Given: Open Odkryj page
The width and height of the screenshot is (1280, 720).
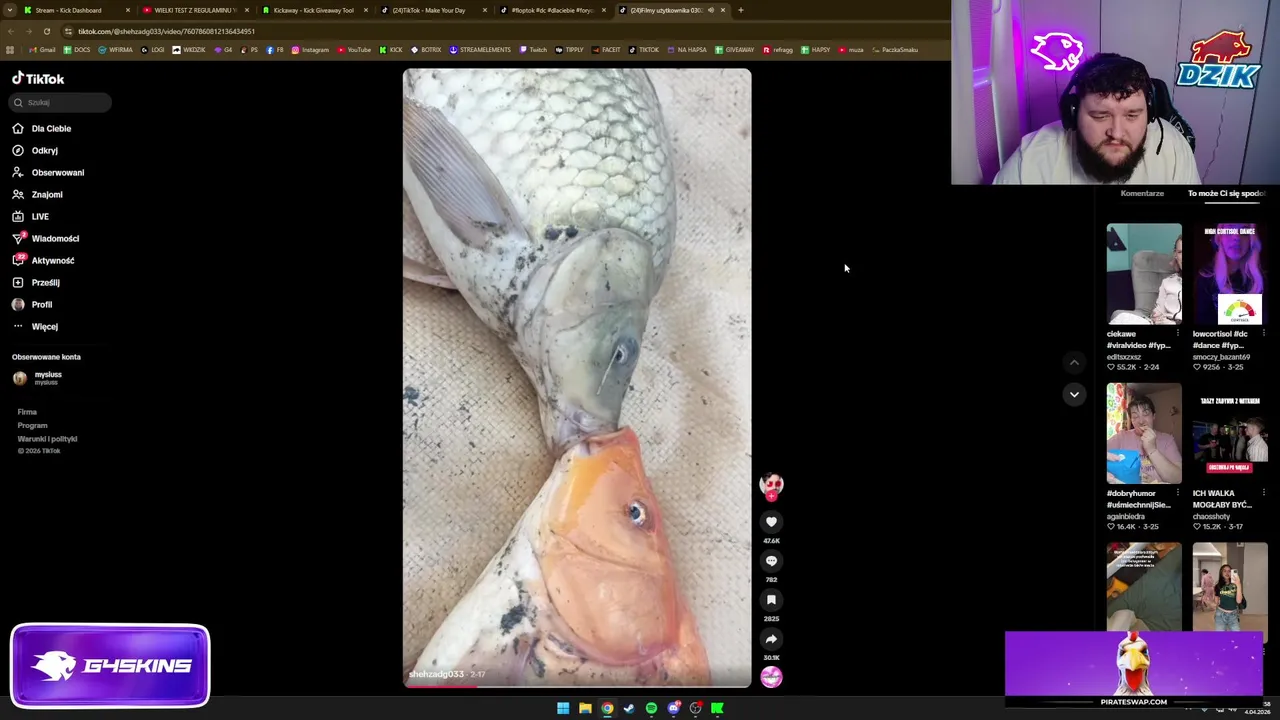Looking at the screenshot, I should coord(44,150).
